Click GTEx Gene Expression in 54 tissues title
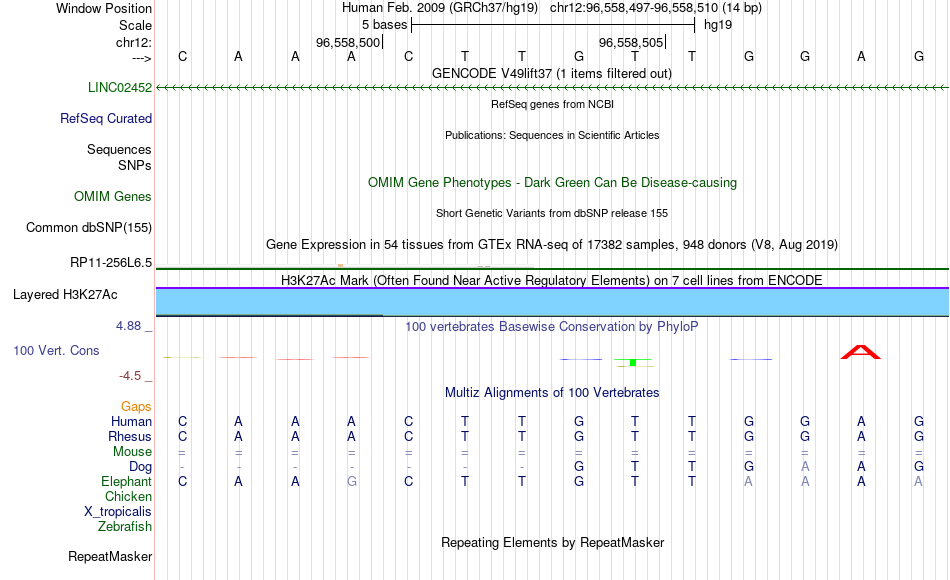 tap(552, 244)
